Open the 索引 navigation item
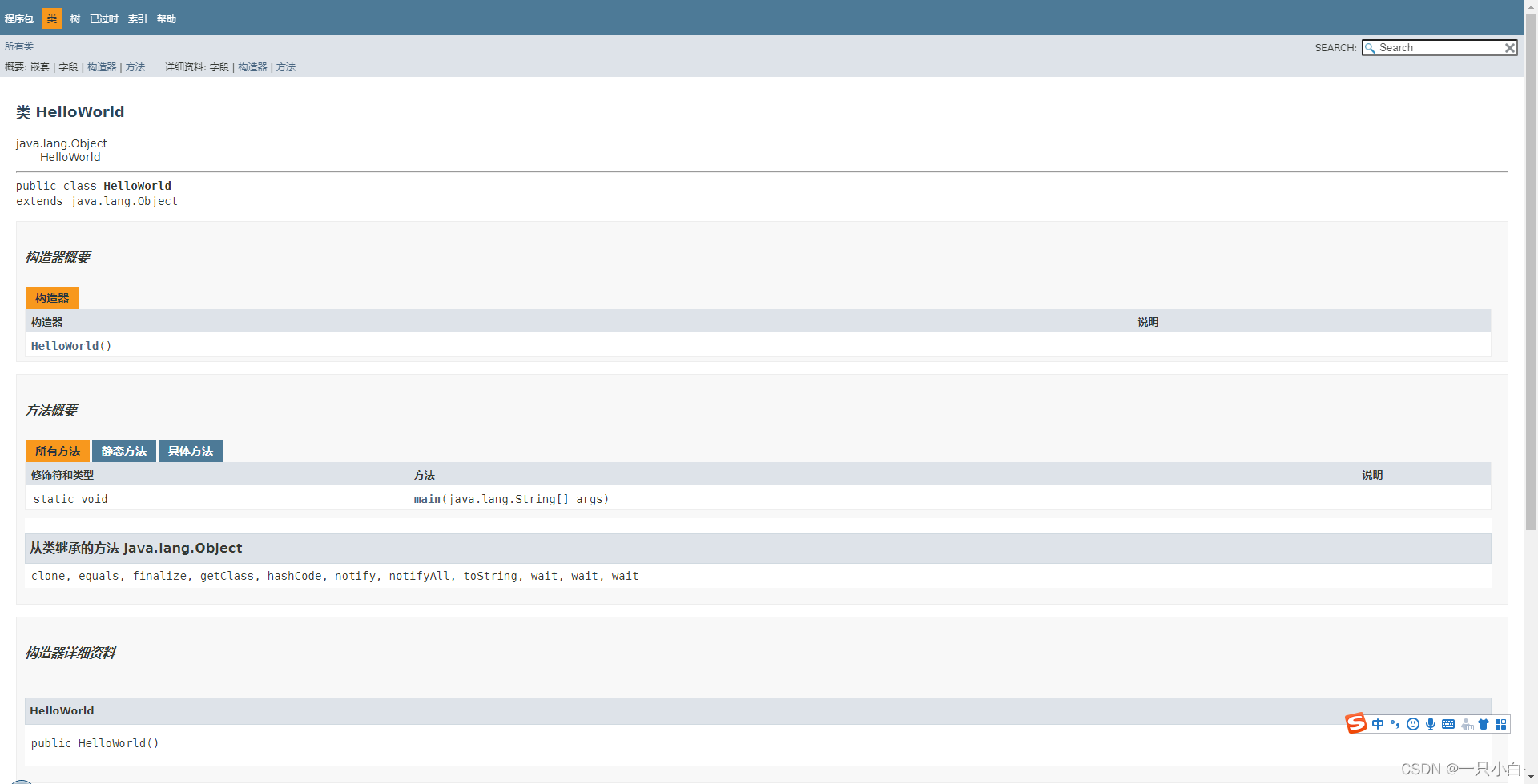The height and width of the screenshot is (784, 1538). coord(138,18)
